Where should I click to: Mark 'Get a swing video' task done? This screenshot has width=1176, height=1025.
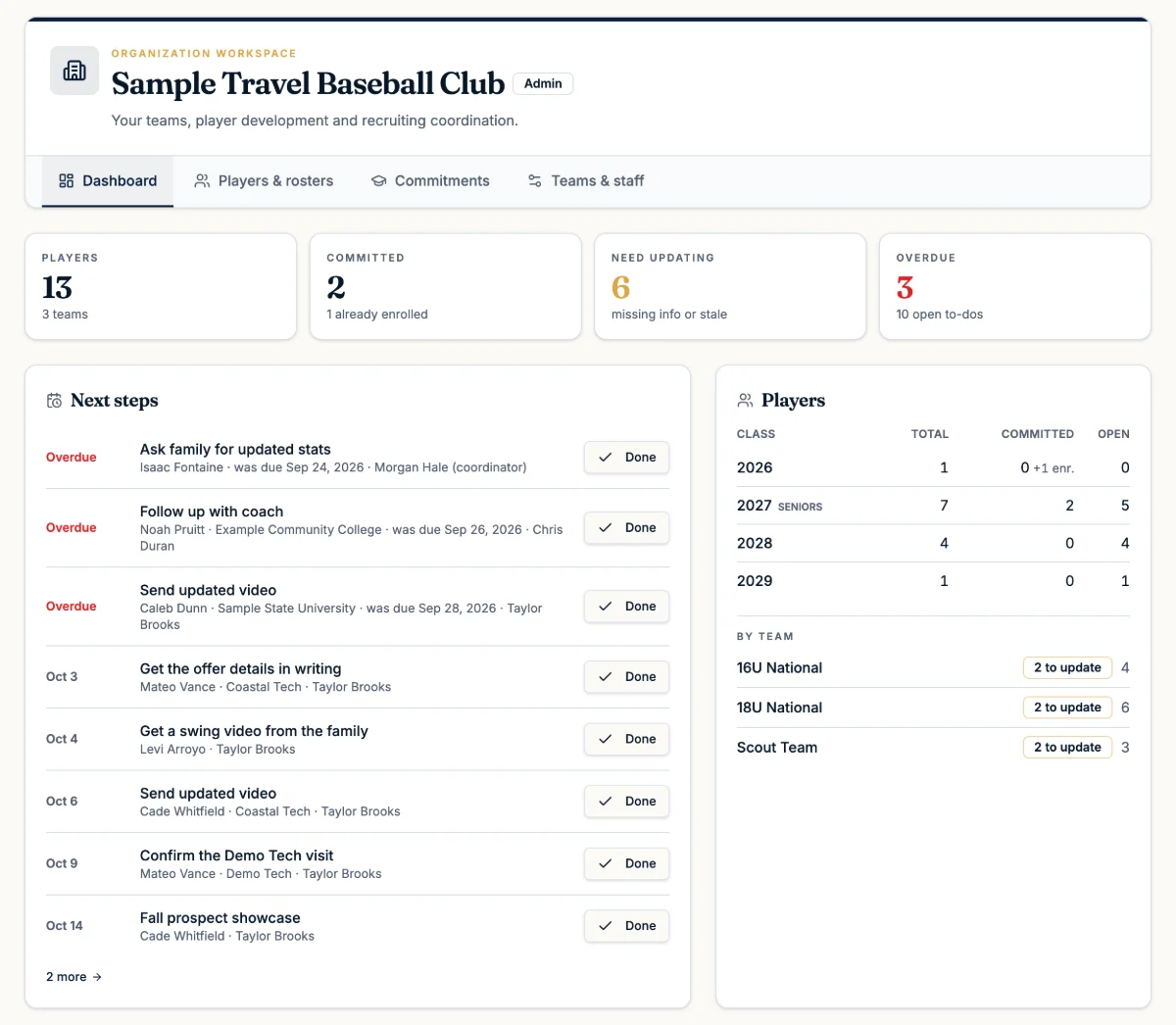click(627, 739)
